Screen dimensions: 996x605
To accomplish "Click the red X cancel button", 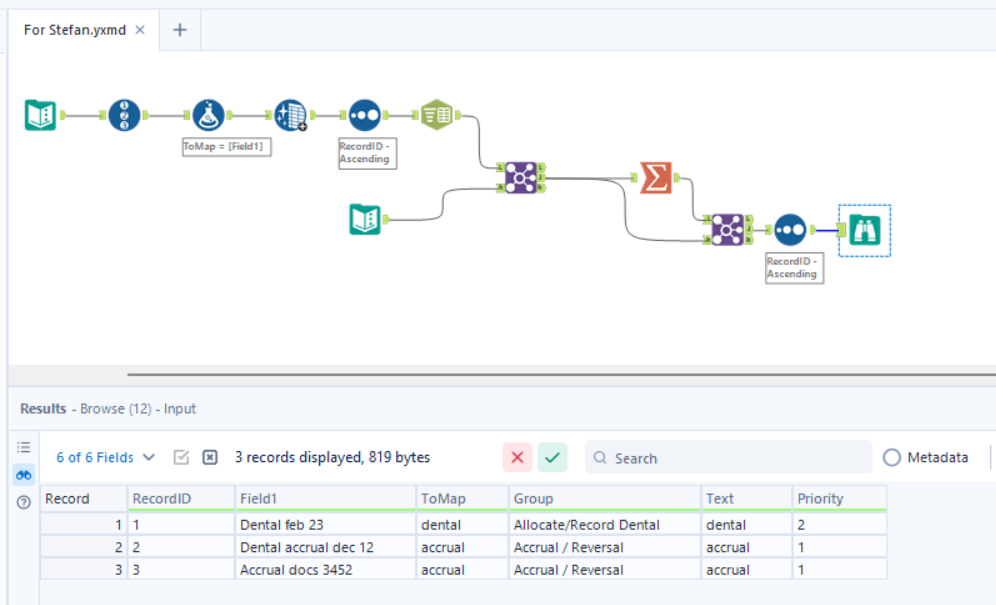I will pyautogui.click(x=517, y=458).
